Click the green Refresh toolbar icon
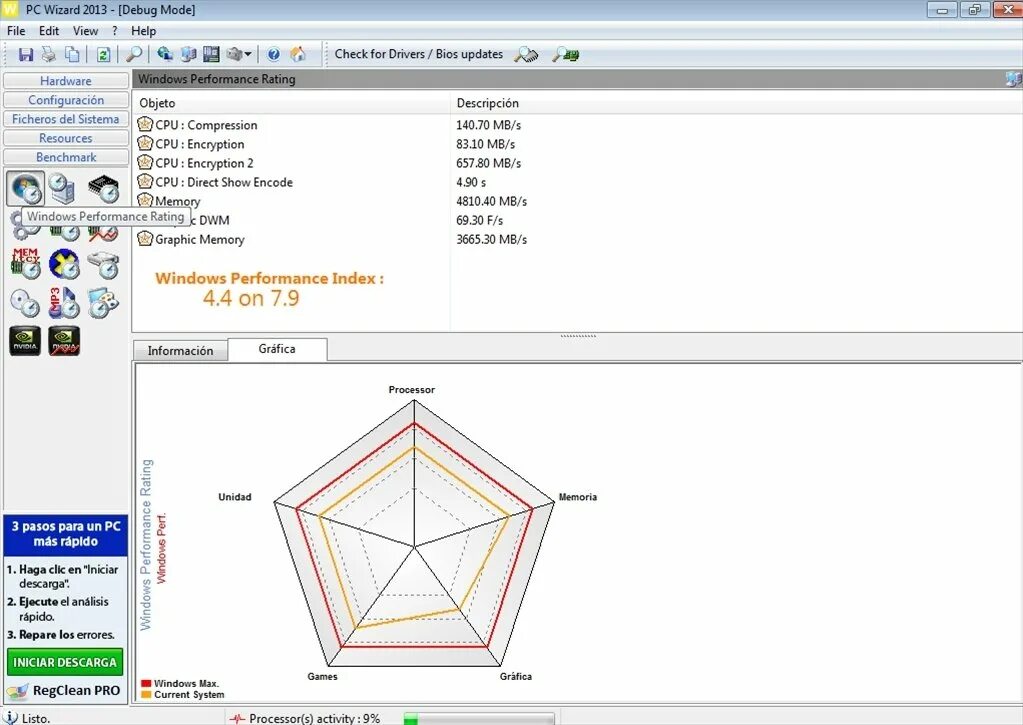This screenshot has width=1023, height=725. (x=103, y=54)
